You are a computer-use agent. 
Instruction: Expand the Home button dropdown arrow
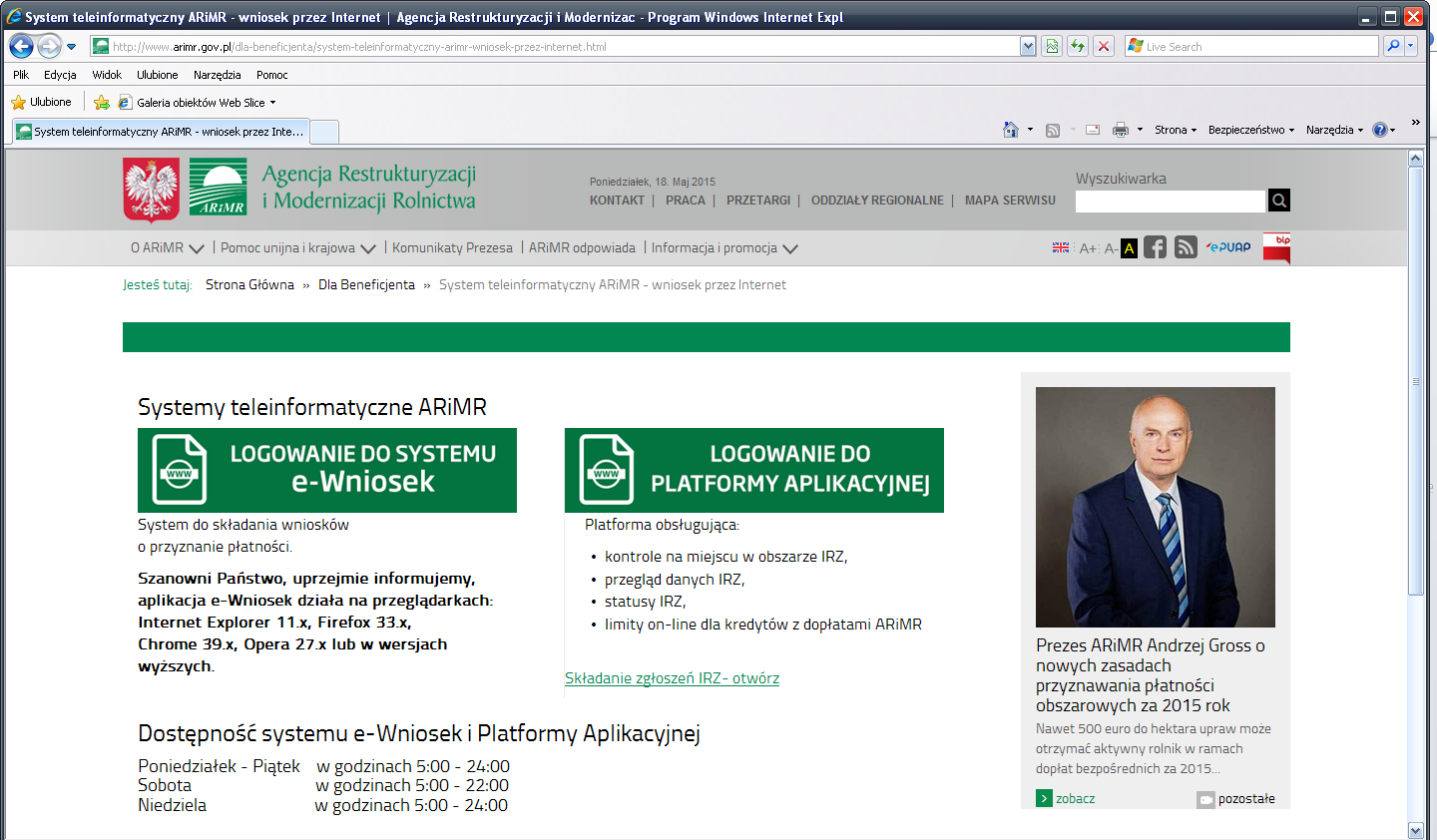tap(1030, 130)
